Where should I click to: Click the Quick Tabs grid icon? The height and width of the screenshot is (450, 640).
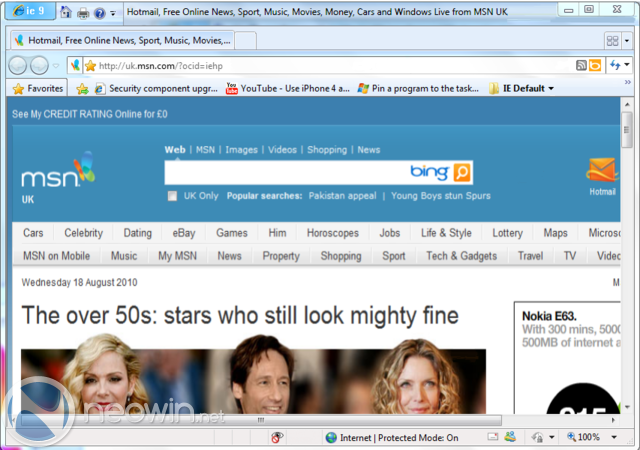click(x=612, y=40)
